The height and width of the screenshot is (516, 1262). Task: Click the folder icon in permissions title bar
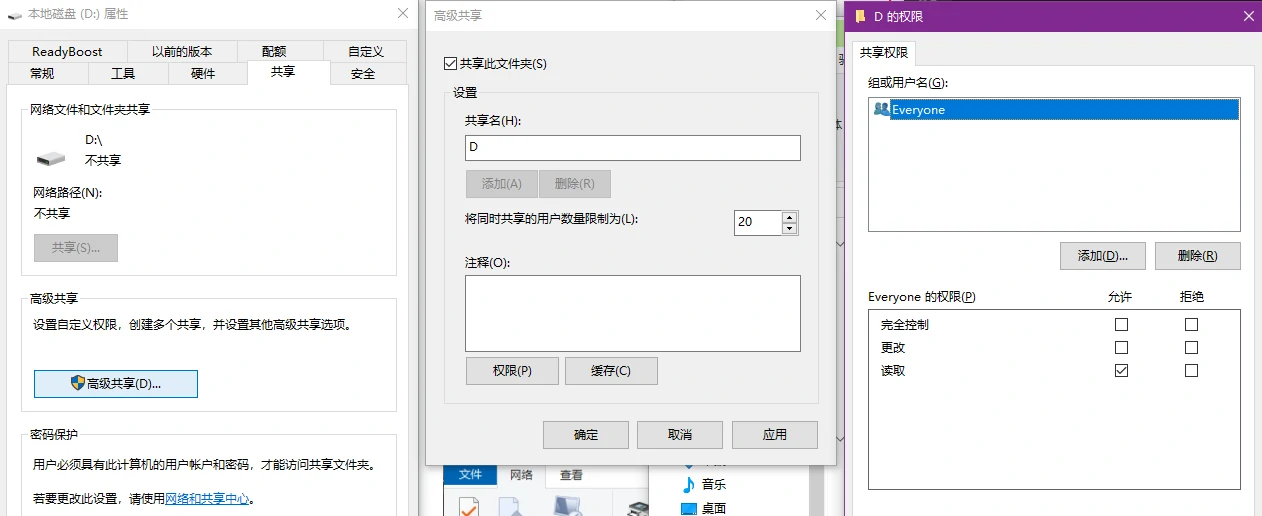pyautogui.click(x=859, y=15)
